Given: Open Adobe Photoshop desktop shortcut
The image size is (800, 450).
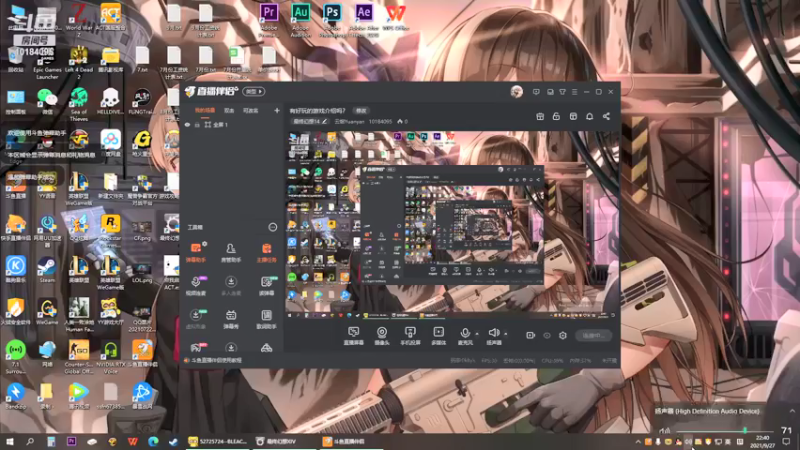Looking at the screenshot, I should coord(332,20).
